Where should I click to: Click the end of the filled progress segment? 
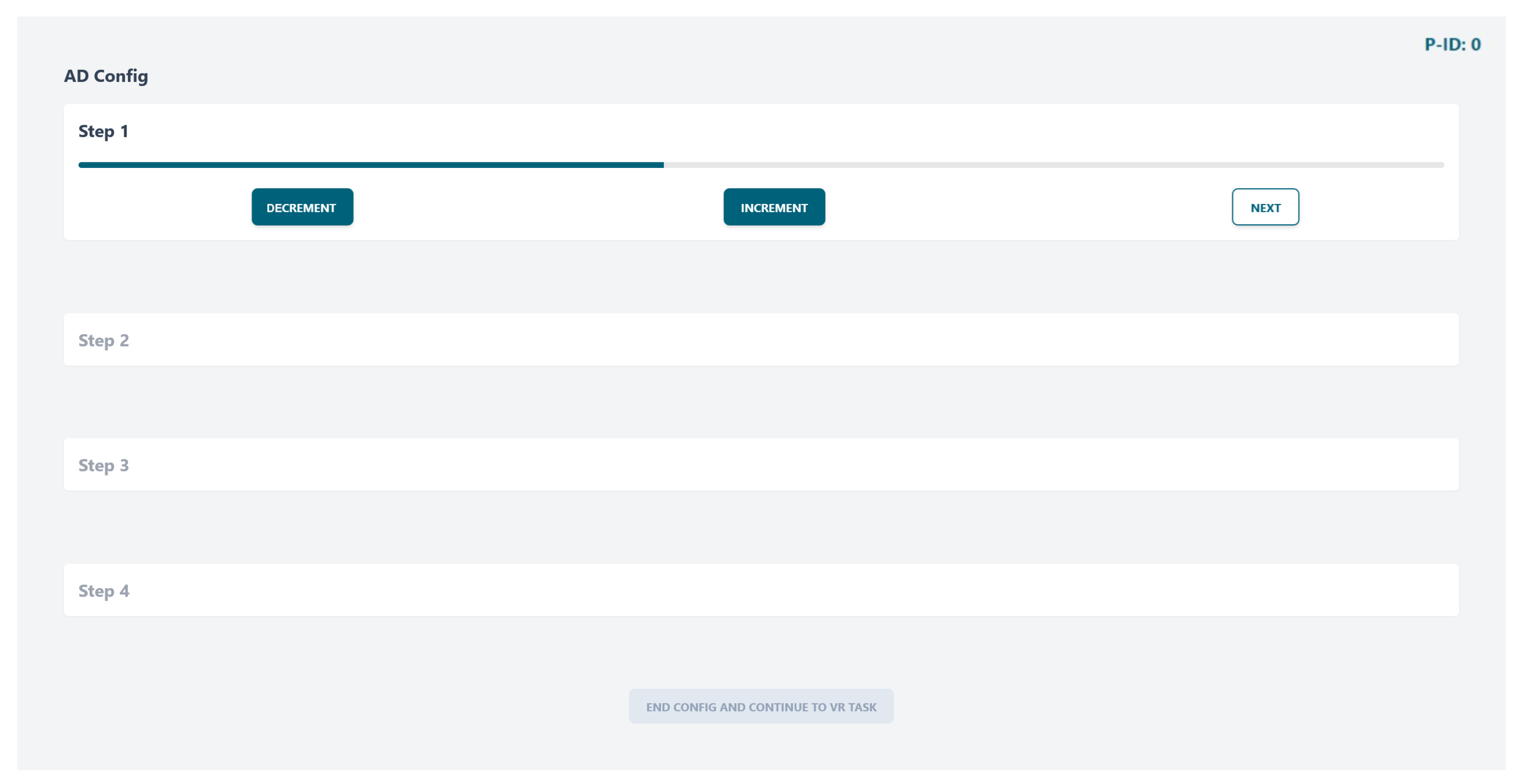[x=661, y=165]
